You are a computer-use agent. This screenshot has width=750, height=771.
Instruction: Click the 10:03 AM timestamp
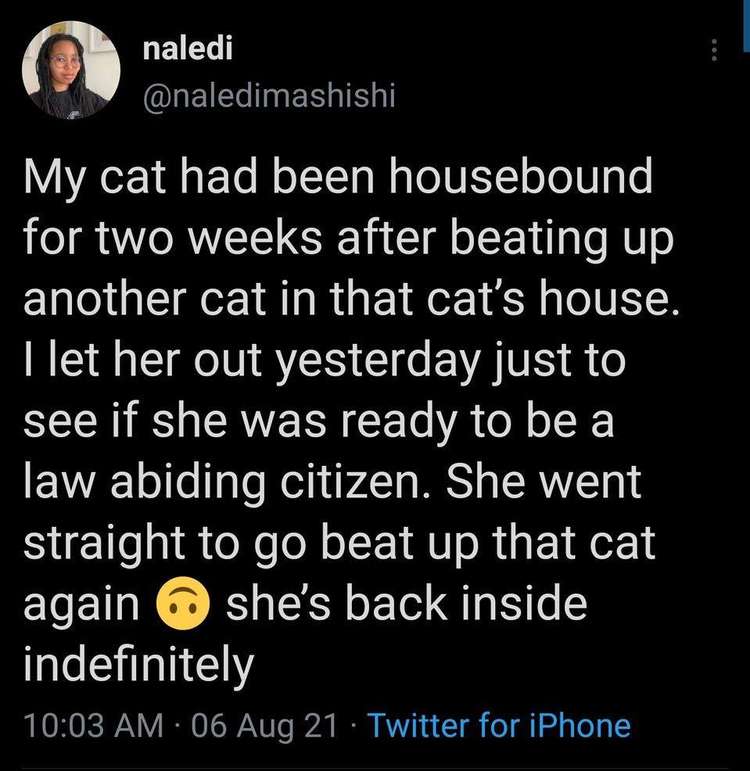pos(93,726)
